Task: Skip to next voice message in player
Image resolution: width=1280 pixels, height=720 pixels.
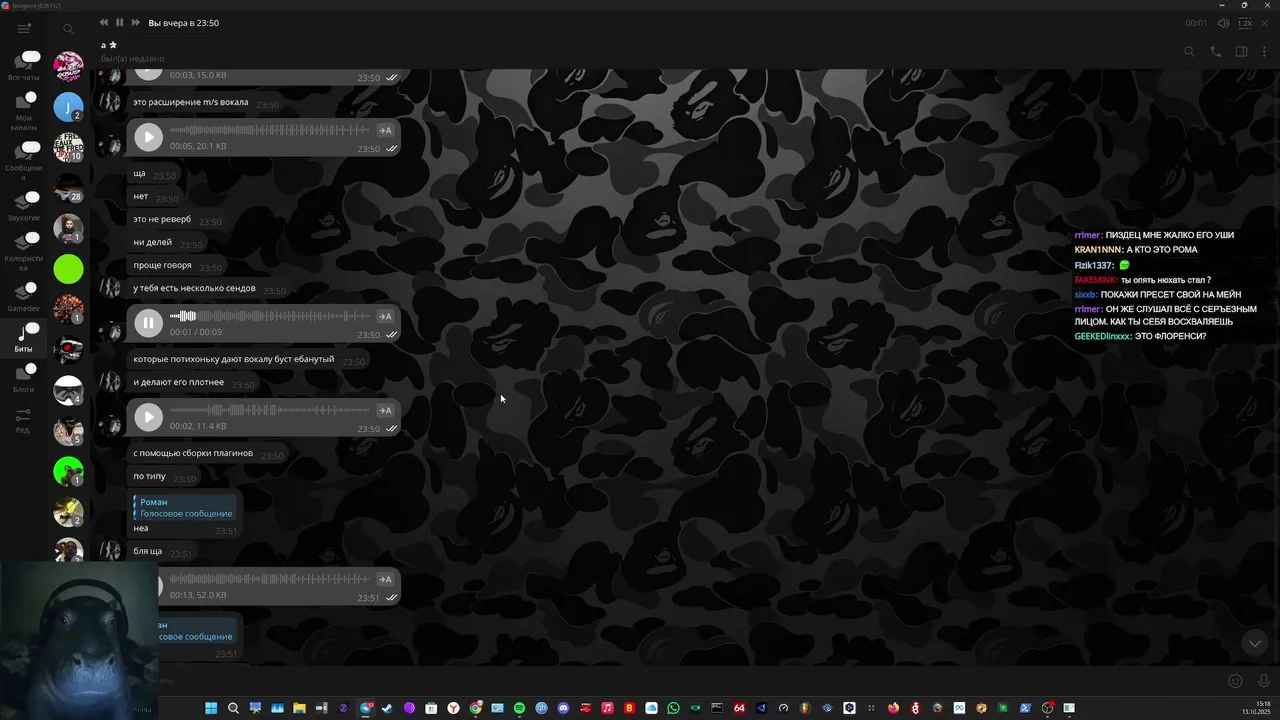Action: tap(136, 22)
